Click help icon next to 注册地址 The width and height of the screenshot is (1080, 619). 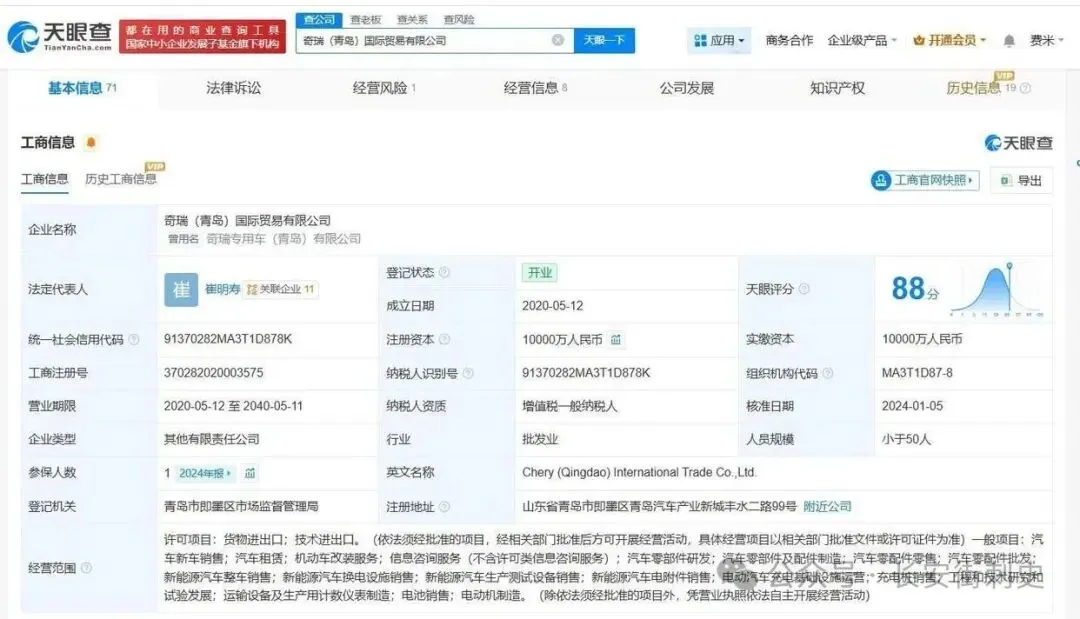[x=445, y=507]
